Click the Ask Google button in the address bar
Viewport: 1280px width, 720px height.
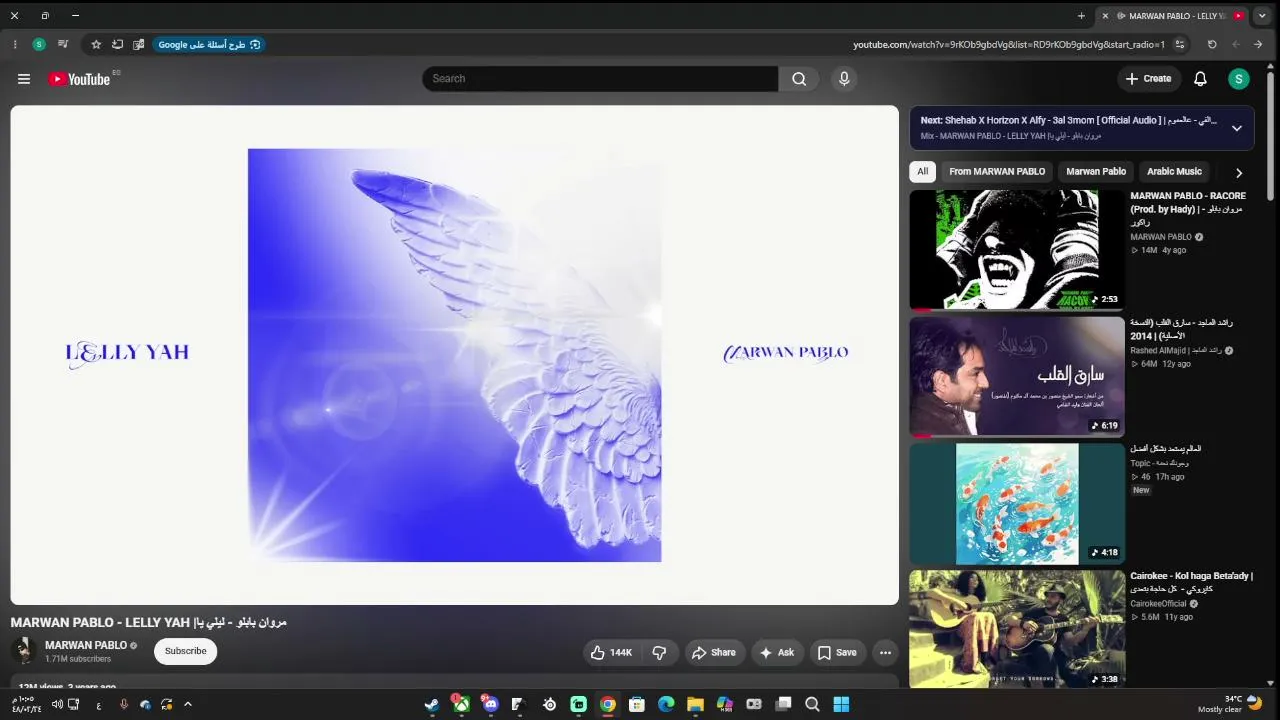pos(209,44)
